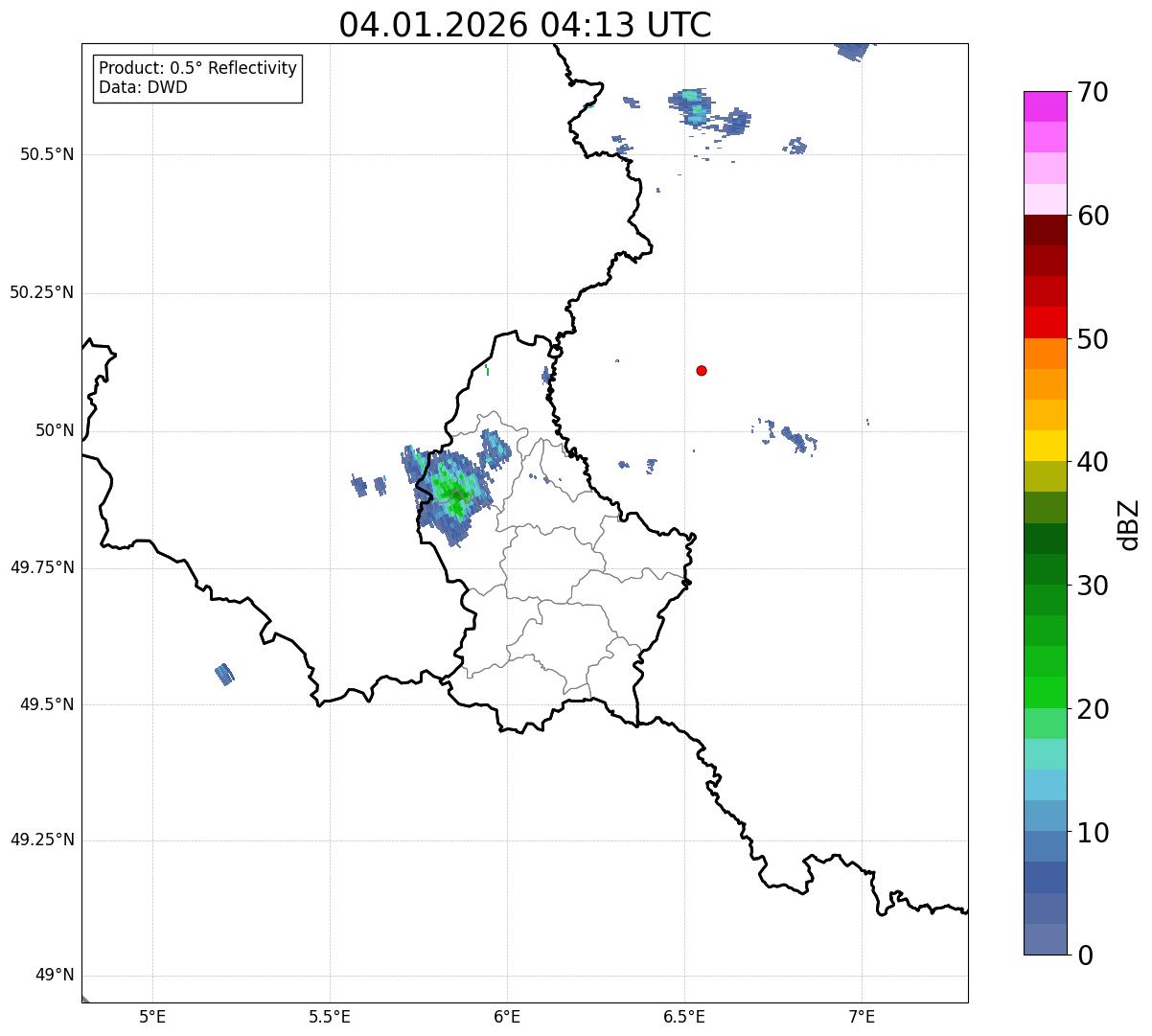Click the "Product: 0.5° Reflectivity" legend line
The height and width of the screenshot is (1036, 1152).
tap(197, 69)
